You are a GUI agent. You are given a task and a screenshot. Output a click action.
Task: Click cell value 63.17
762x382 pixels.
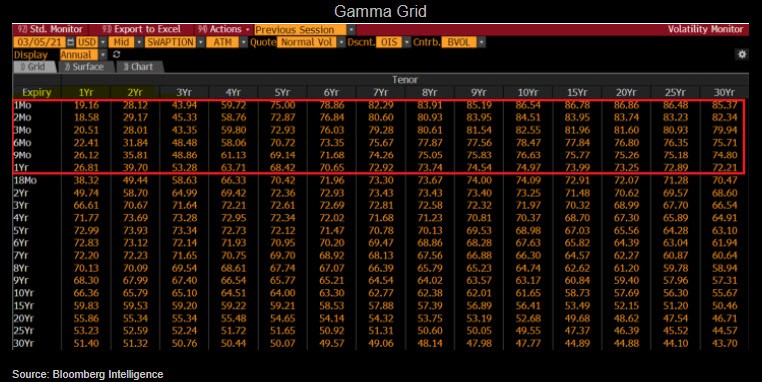tap(528, 280)
